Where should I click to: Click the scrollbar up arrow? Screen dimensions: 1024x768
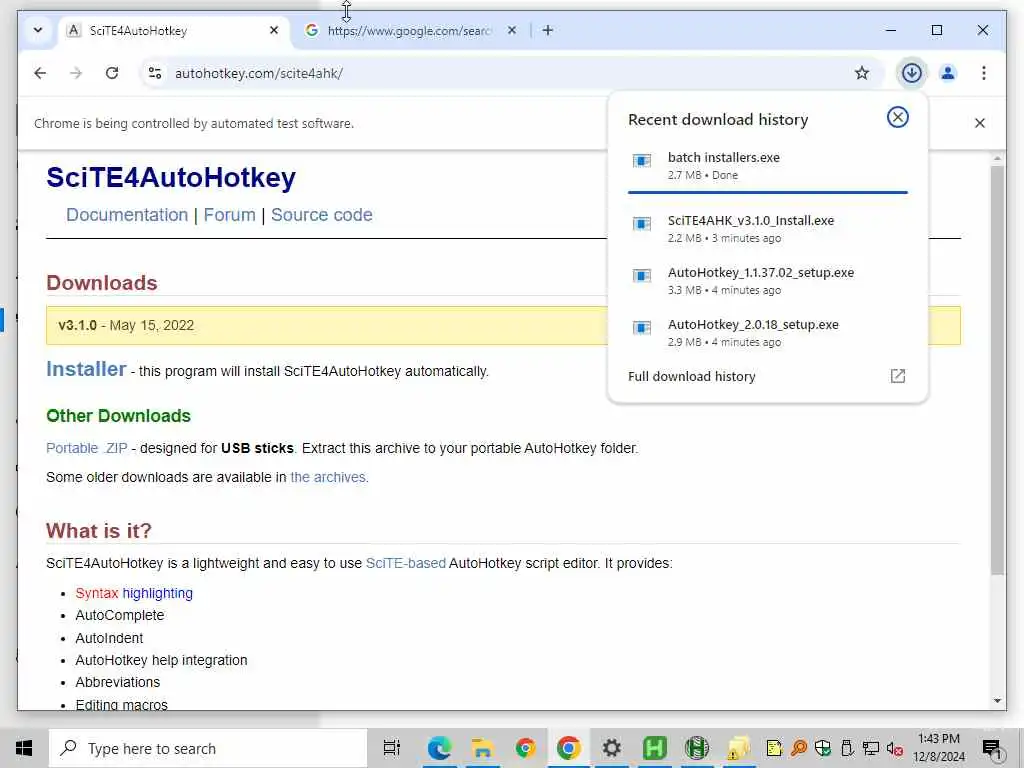997,159
